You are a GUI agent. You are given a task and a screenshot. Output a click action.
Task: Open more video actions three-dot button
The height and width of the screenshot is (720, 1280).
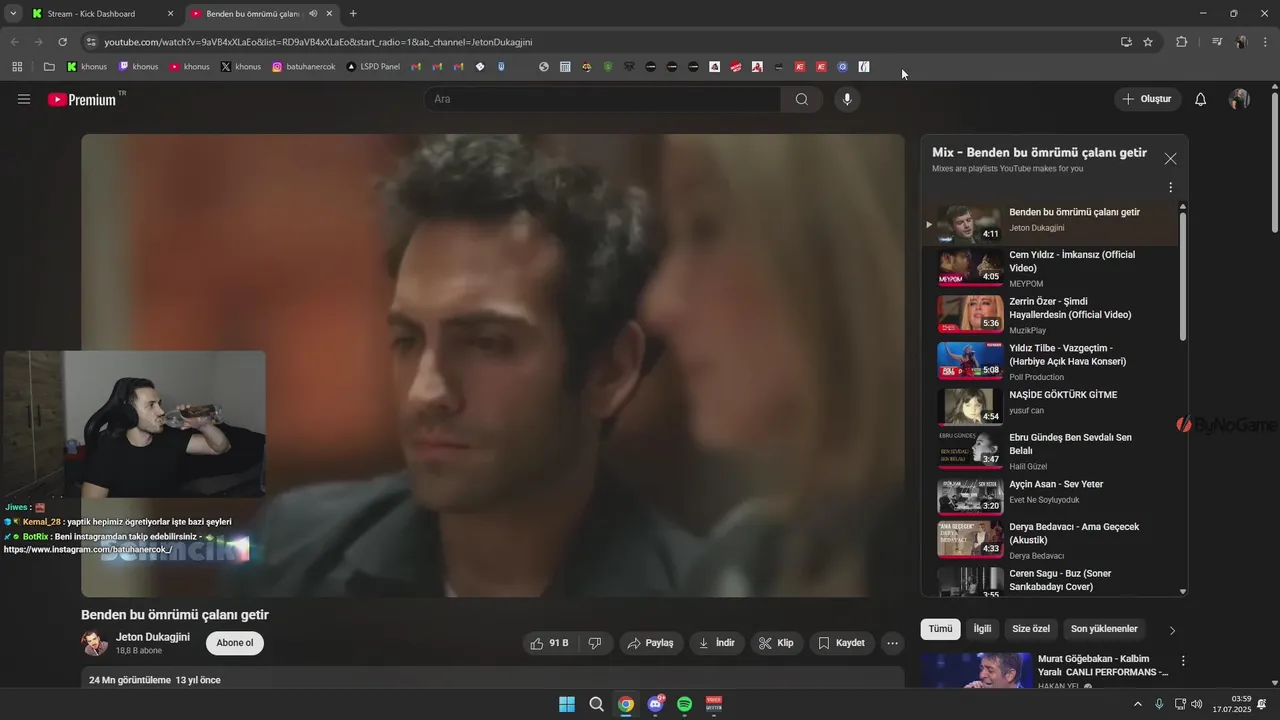[x=893, y=643]
